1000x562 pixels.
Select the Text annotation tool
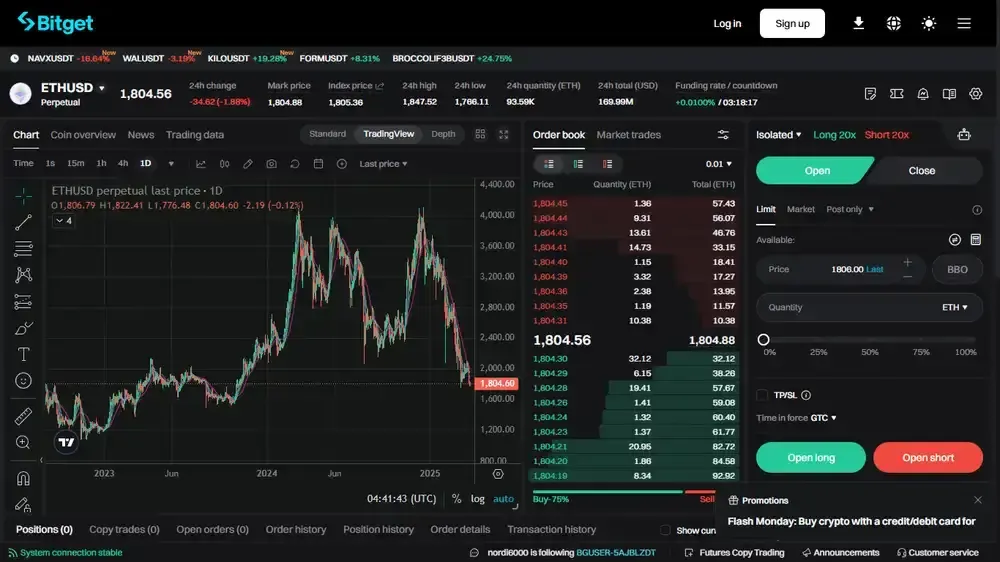point(24,354)
